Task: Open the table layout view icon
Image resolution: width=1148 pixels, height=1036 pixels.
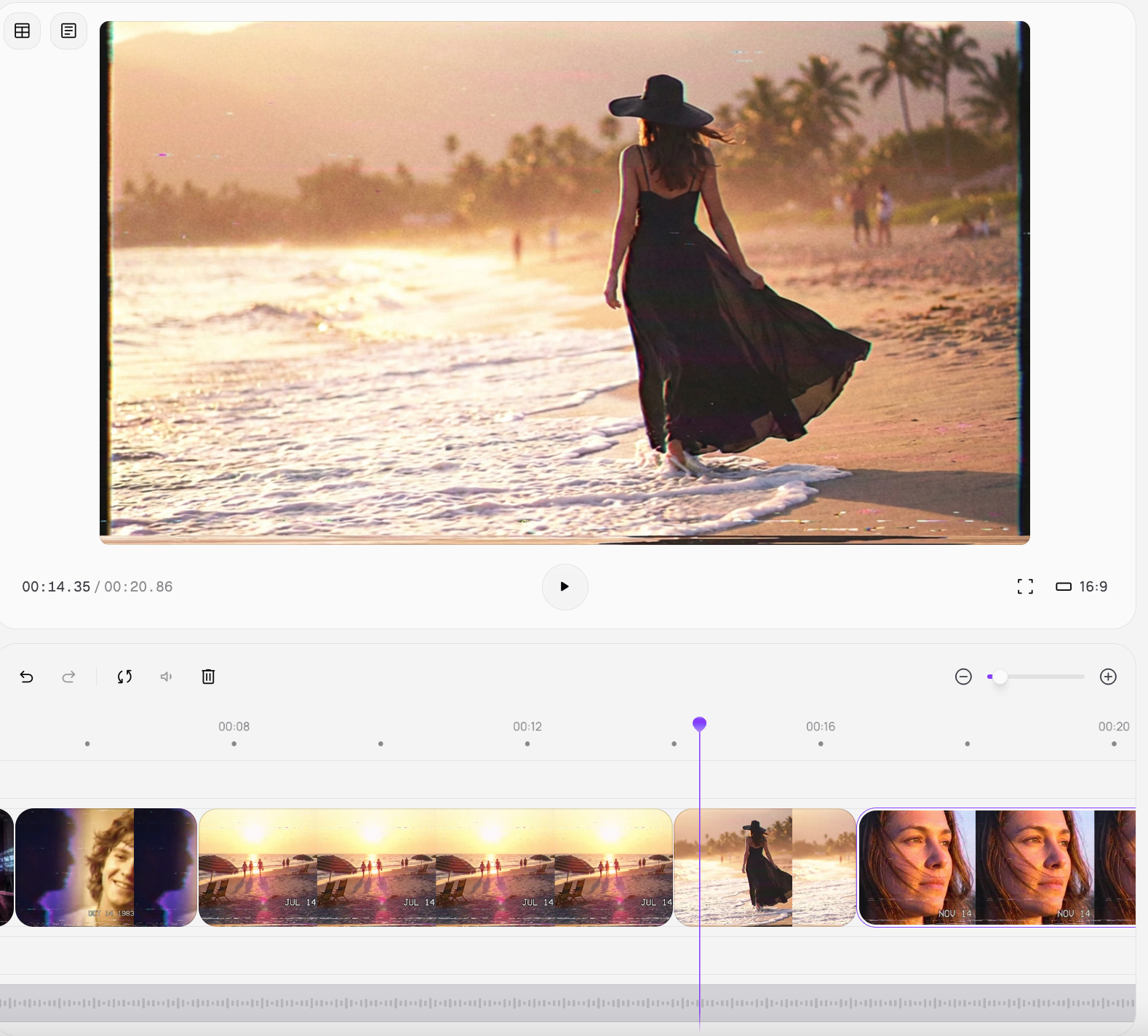Action: (23, 31)
